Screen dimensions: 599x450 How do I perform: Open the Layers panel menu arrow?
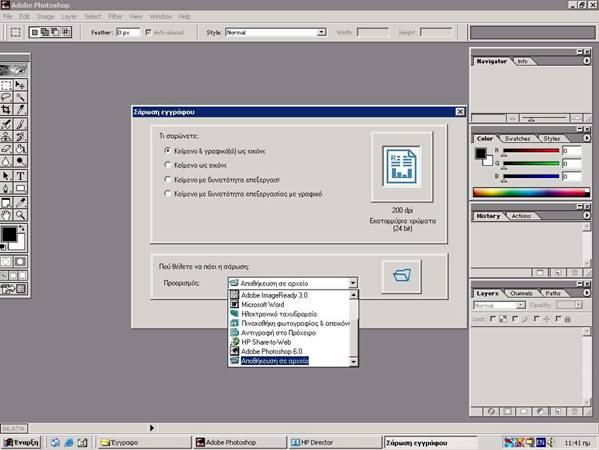pos(587,293)
